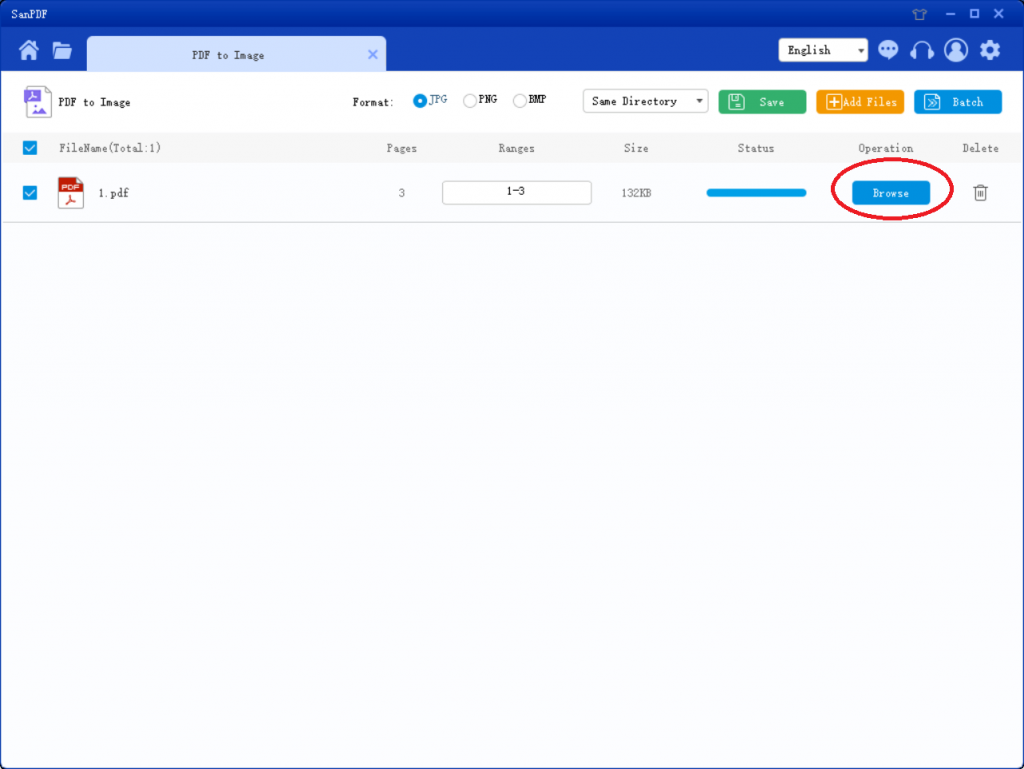Click the PDF to Image page icon
1024x769 pixels.
(x=37, y=102)
